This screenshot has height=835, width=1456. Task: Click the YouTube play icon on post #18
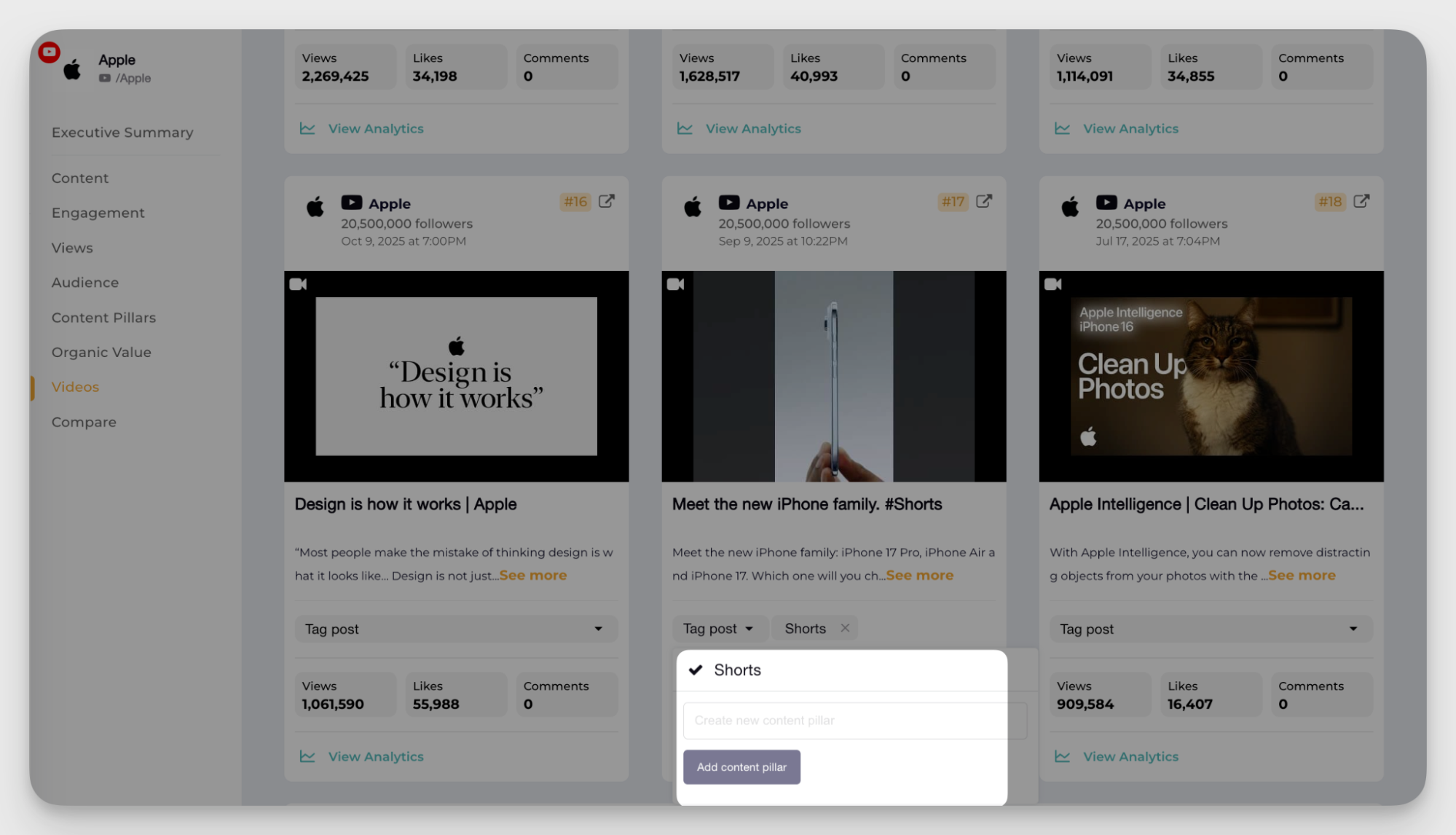[1106, 202]
